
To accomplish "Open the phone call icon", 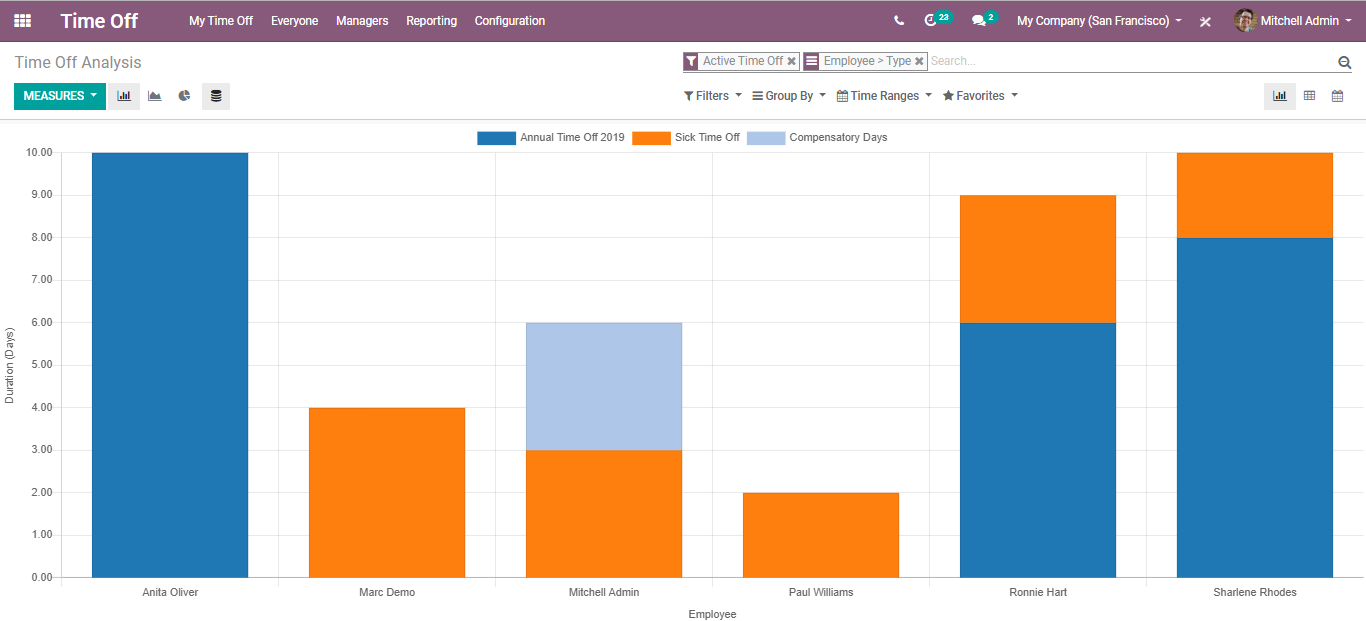I will (899, 21).
